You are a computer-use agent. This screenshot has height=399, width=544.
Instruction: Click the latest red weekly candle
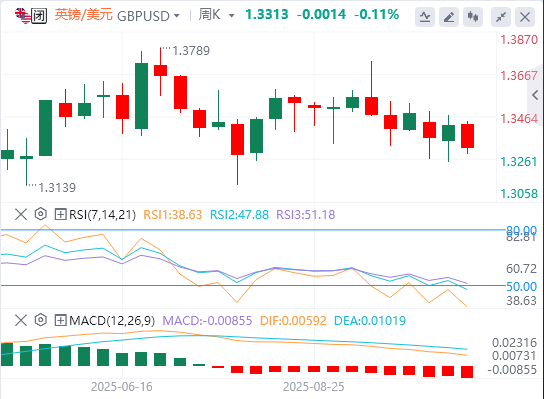(467, 136)
